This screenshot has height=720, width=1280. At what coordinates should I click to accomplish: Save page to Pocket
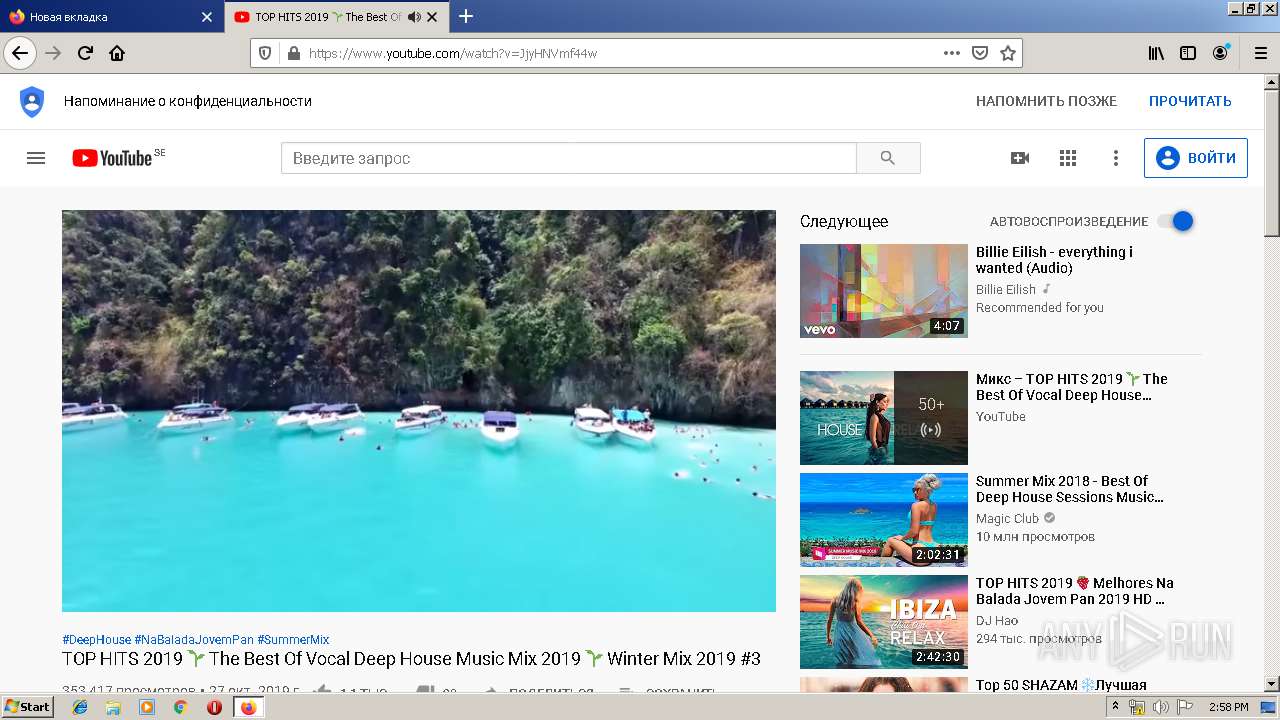coord(980,53)
